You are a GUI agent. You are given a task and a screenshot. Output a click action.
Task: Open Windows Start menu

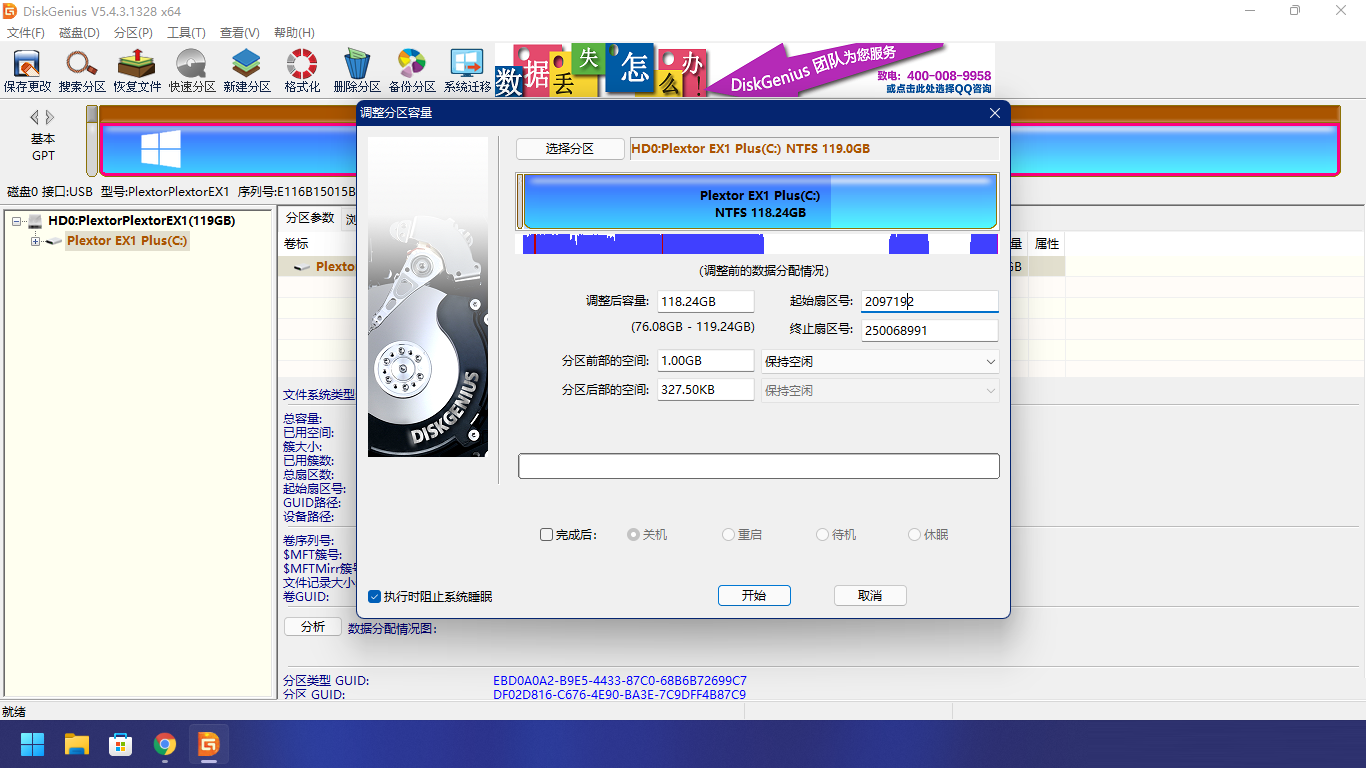[33, 744]
